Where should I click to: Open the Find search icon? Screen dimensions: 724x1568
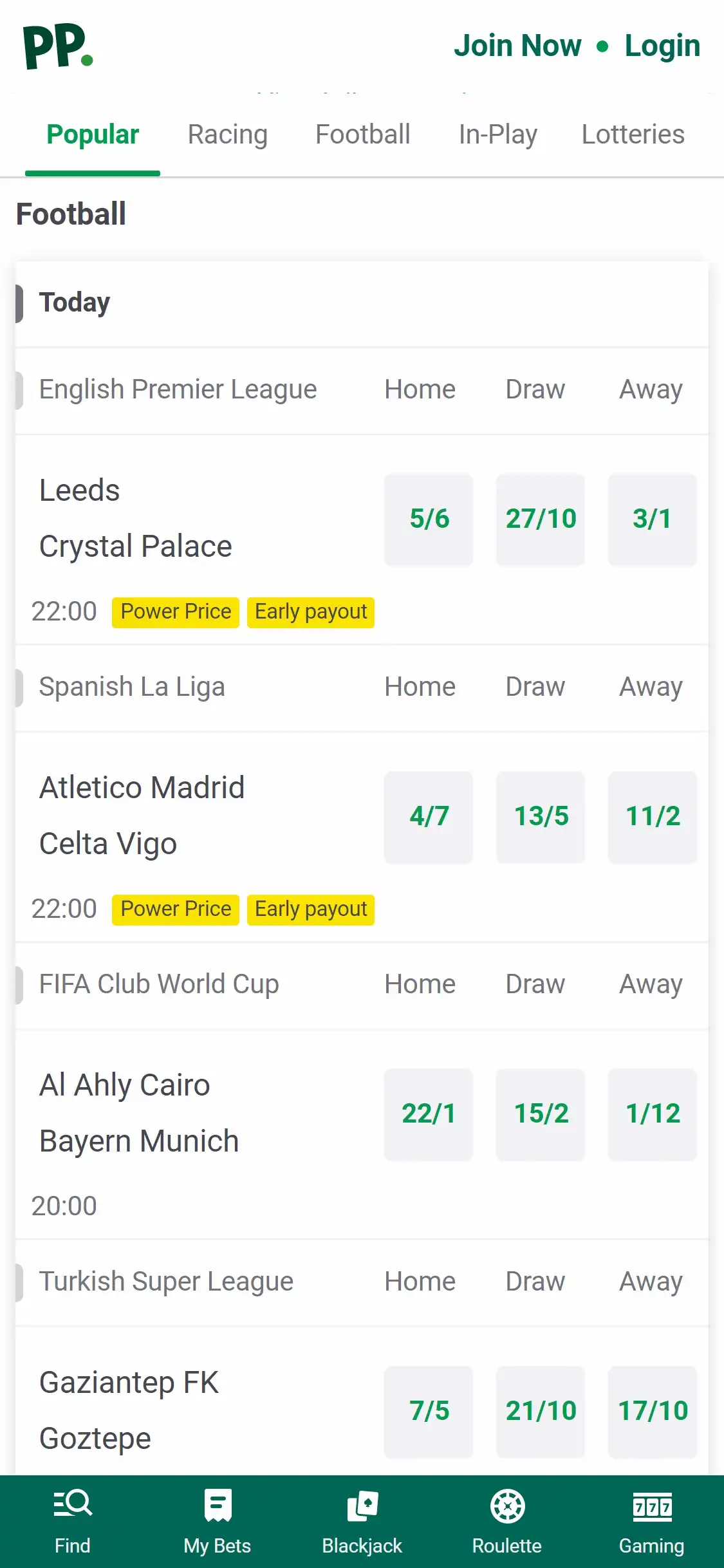click(73, 1506)
